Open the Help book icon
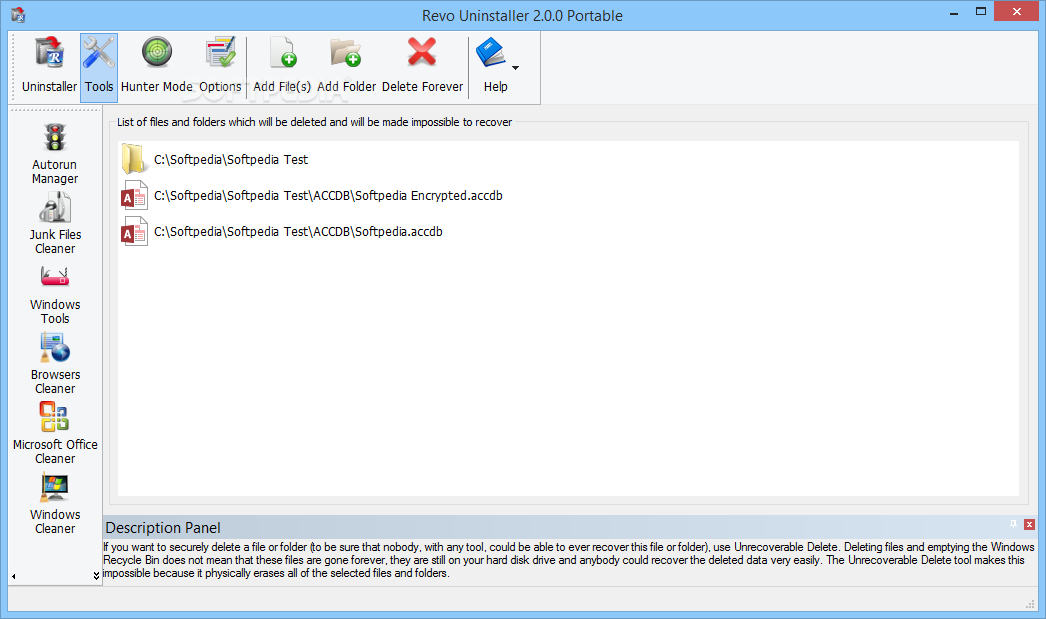Screen dimensions: 1046x619 [492, 53]
